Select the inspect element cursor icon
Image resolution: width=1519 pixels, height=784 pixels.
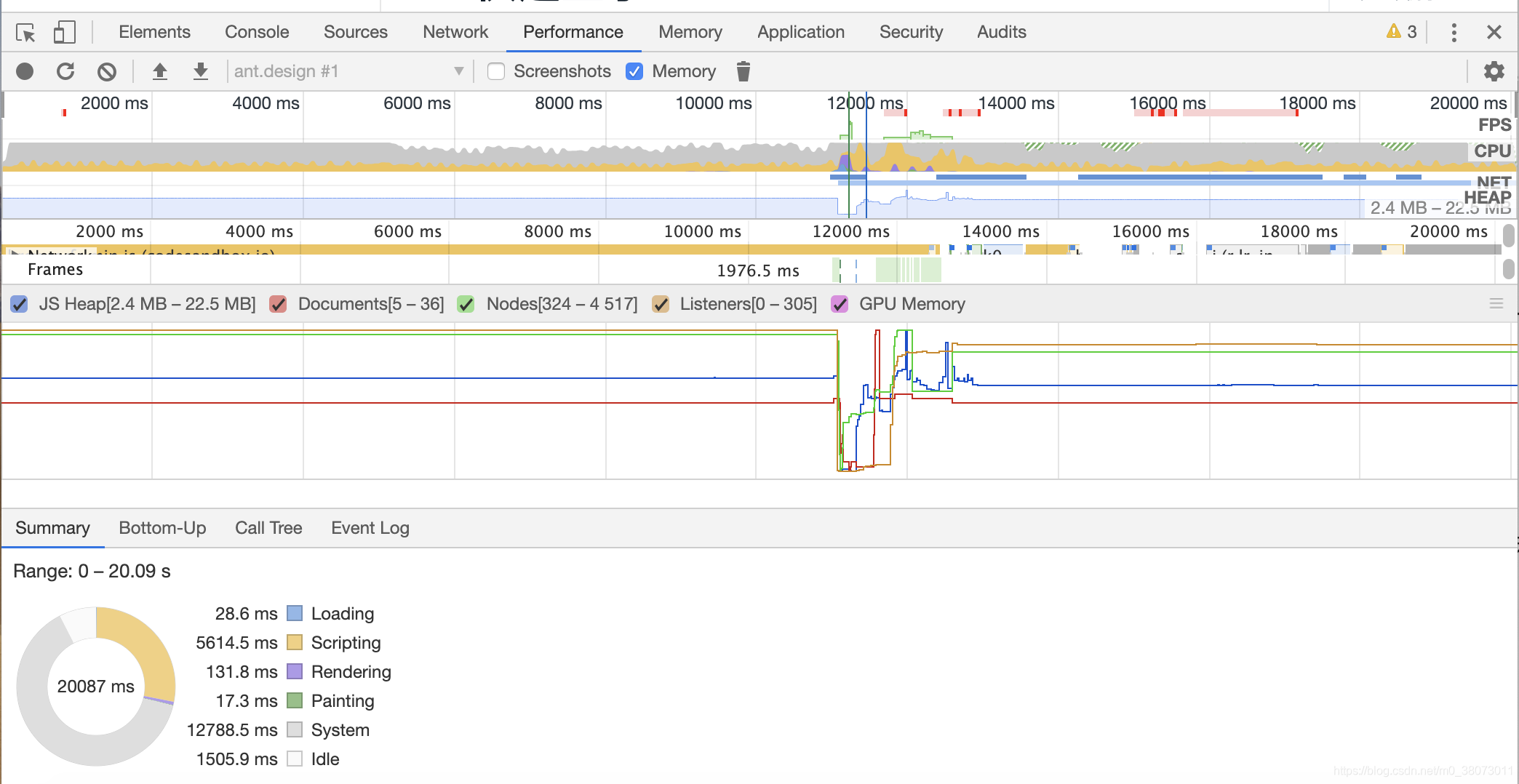[x=25, y=33]
